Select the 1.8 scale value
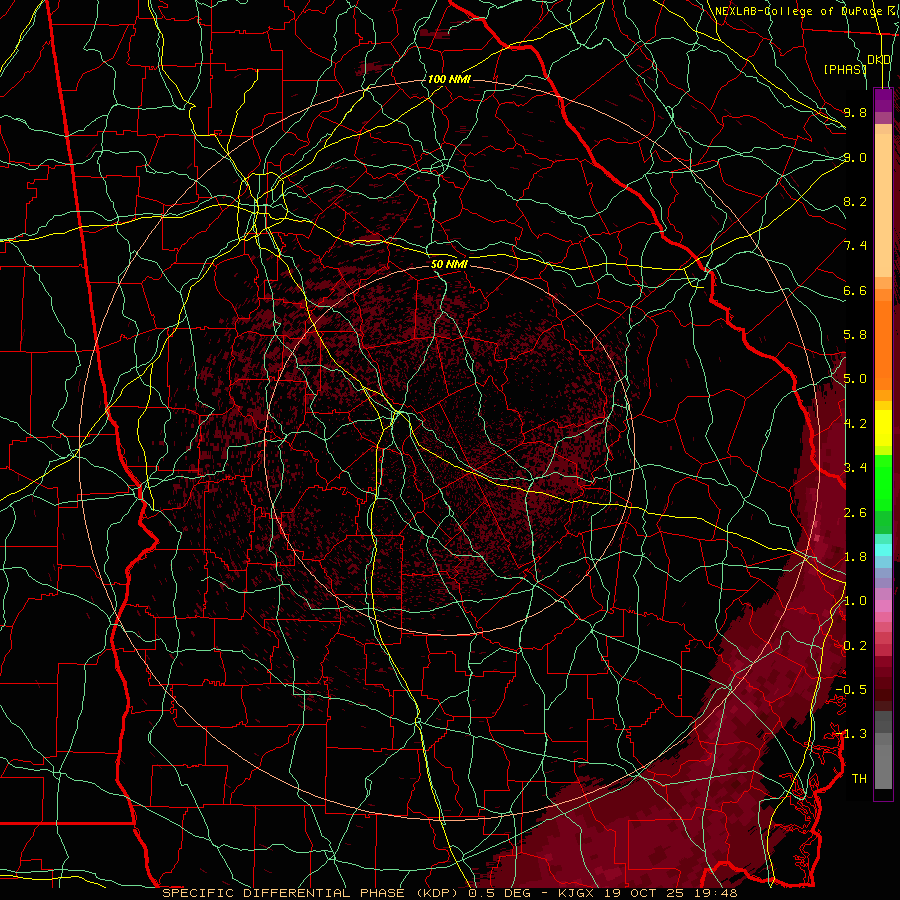 tap(855, 557)
